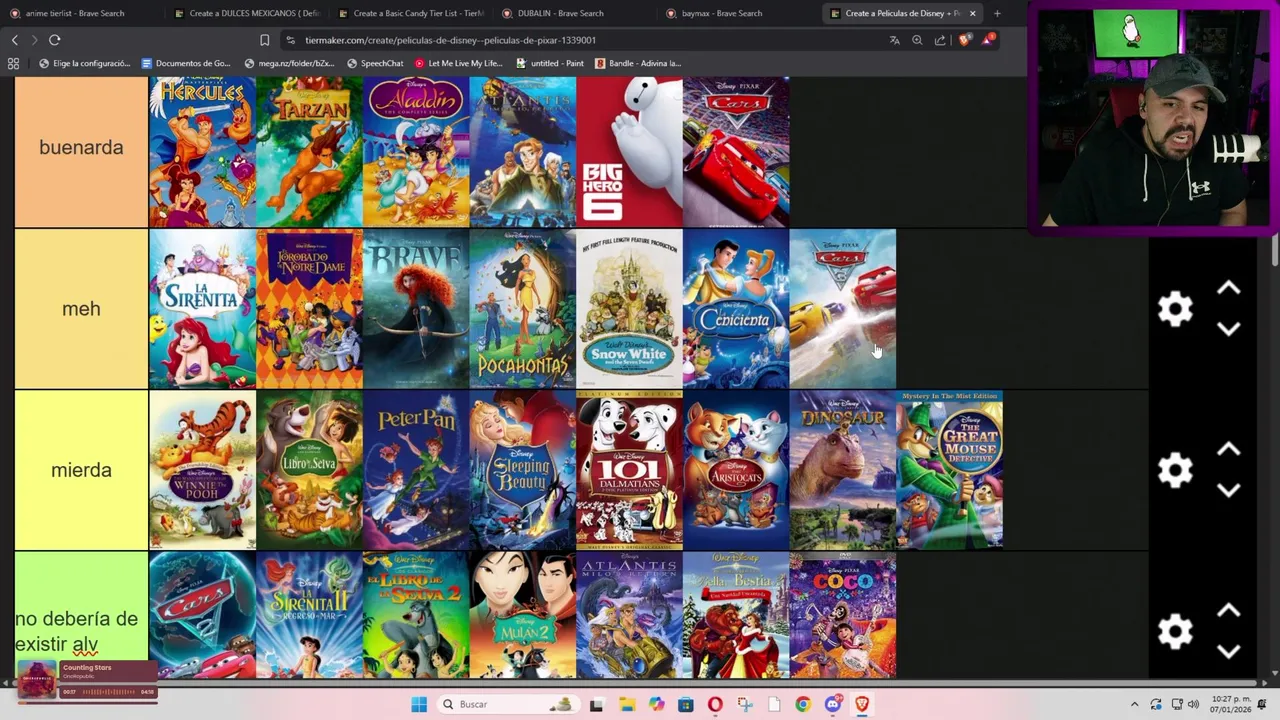Select the Aladdin poster

click(416, 152)
